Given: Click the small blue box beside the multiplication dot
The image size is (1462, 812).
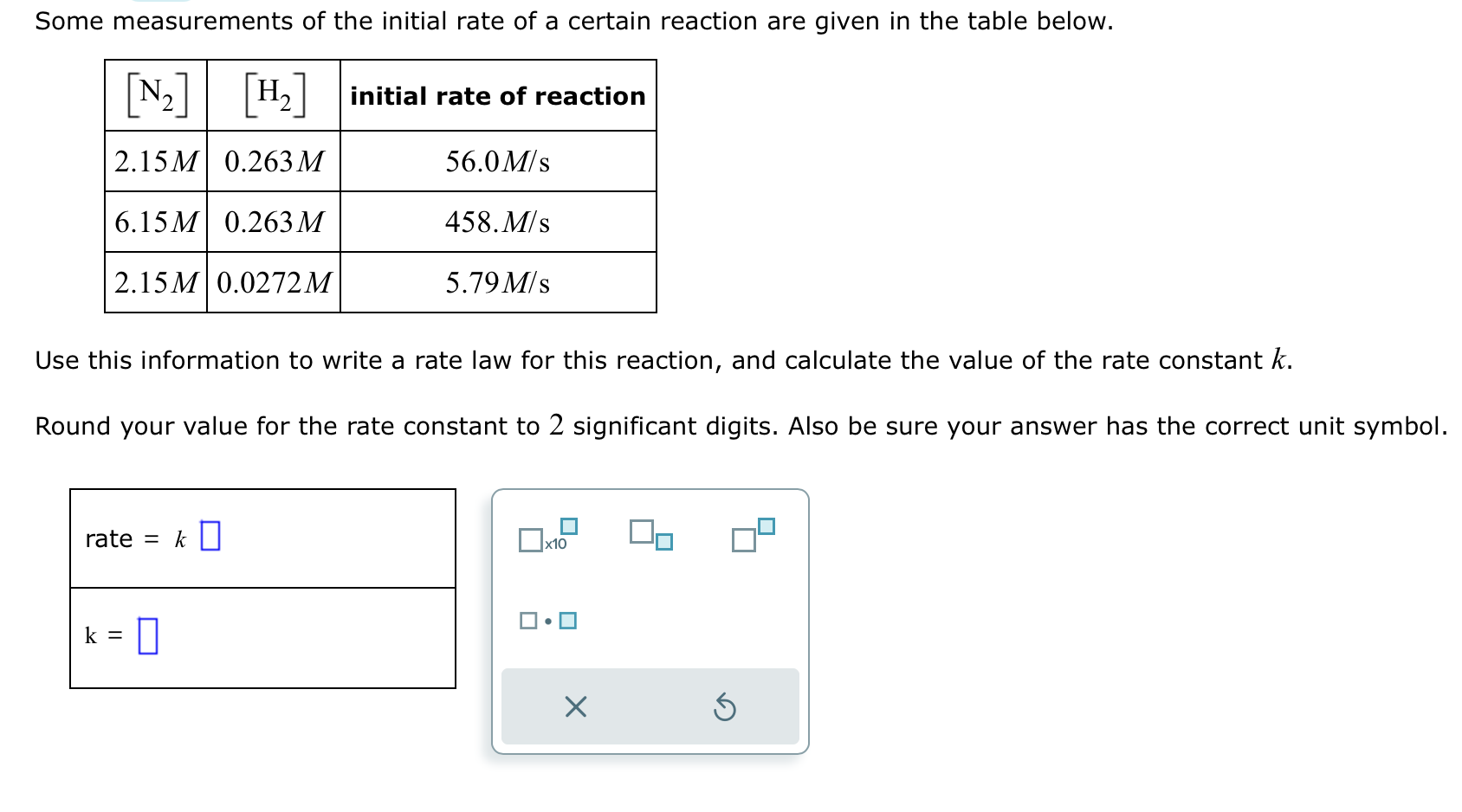Looking at the screenshot, I should 569,621.
